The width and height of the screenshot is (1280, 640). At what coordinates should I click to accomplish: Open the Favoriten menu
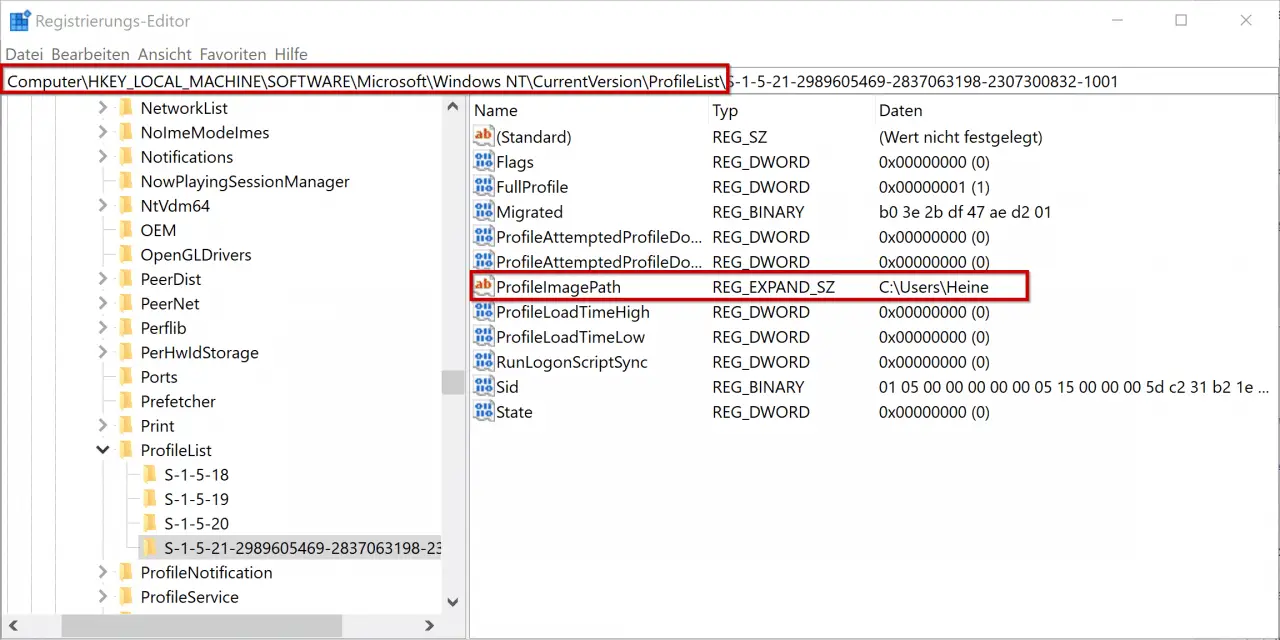pos(233,54)
